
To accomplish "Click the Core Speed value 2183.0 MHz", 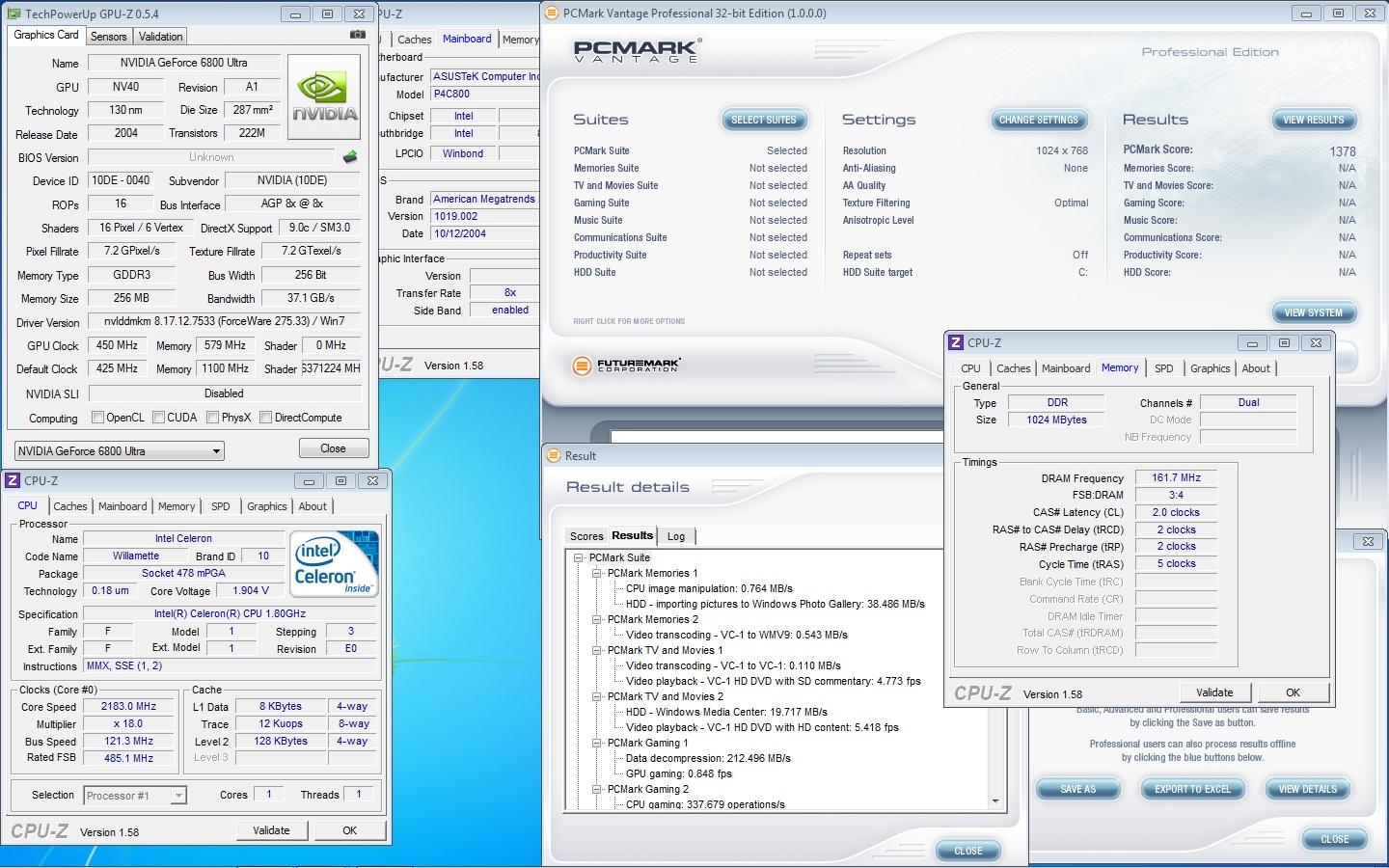I will point(129,706).
